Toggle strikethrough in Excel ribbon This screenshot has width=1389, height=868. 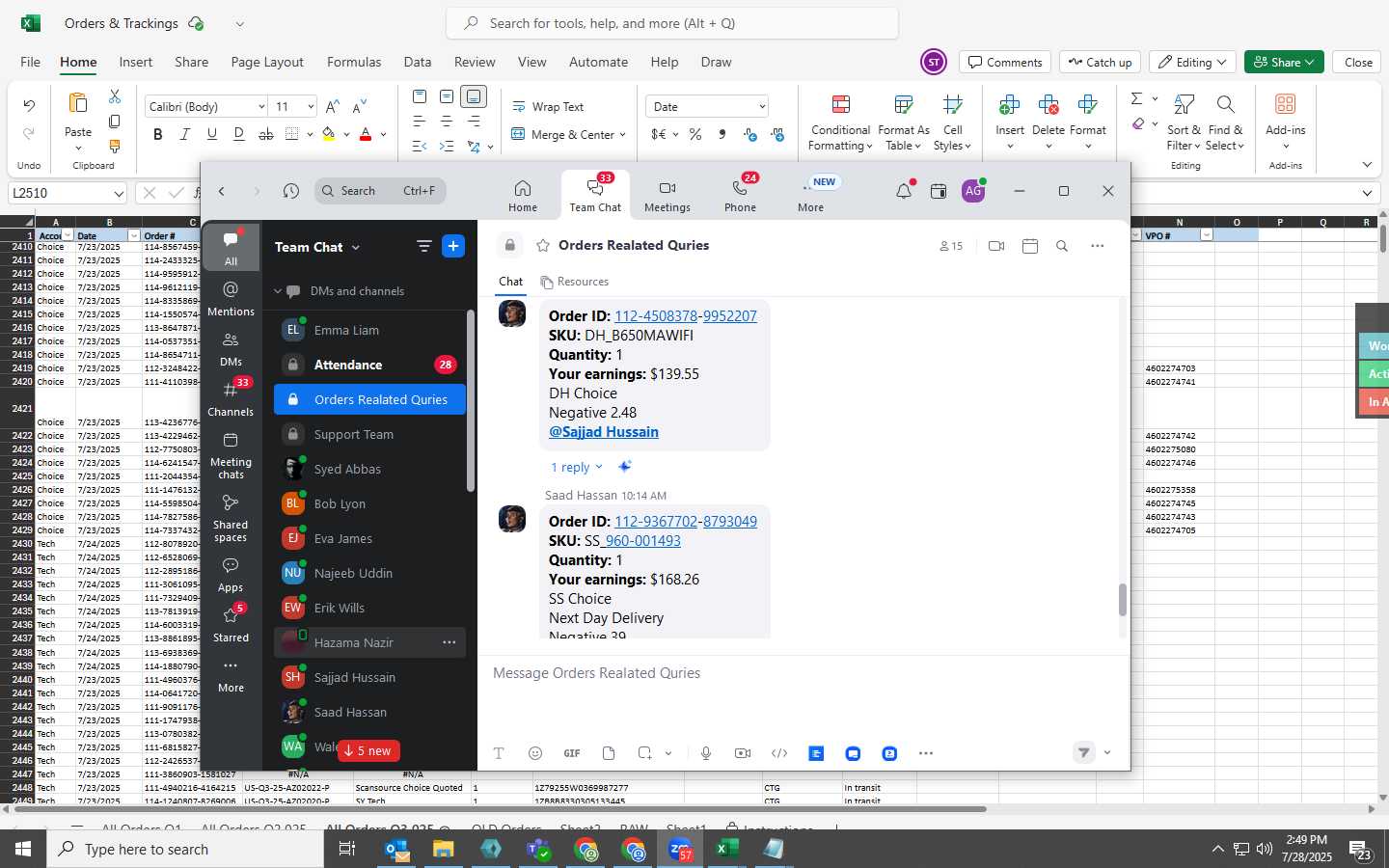coord(265,134)
